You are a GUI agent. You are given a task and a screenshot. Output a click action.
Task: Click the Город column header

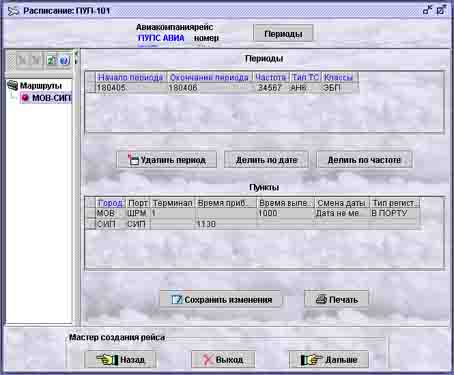[x=110, y=203]
